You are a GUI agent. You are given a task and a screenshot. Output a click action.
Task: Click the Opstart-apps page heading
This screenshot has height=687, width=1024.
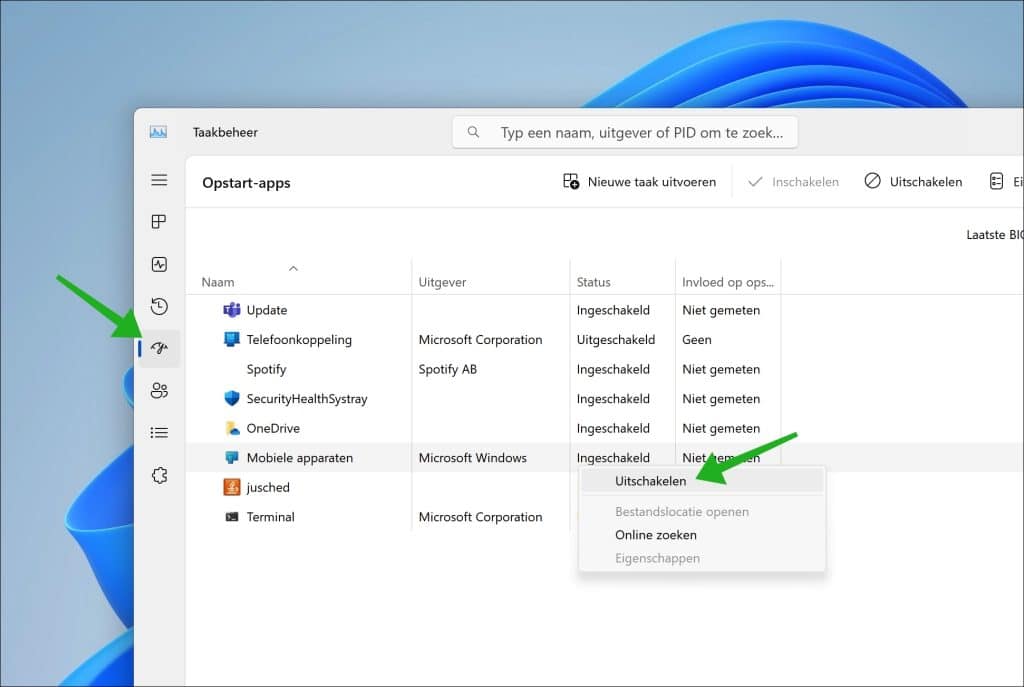click(x=246, y=183)
